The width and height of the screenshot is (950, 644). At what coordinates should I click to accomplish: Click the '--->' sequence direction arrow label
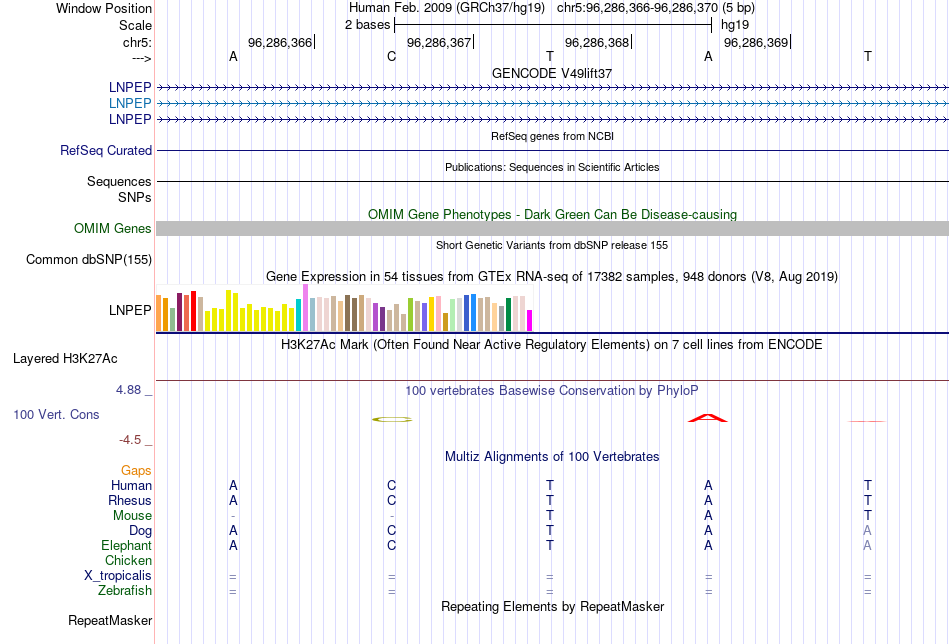tap(141, 59)
